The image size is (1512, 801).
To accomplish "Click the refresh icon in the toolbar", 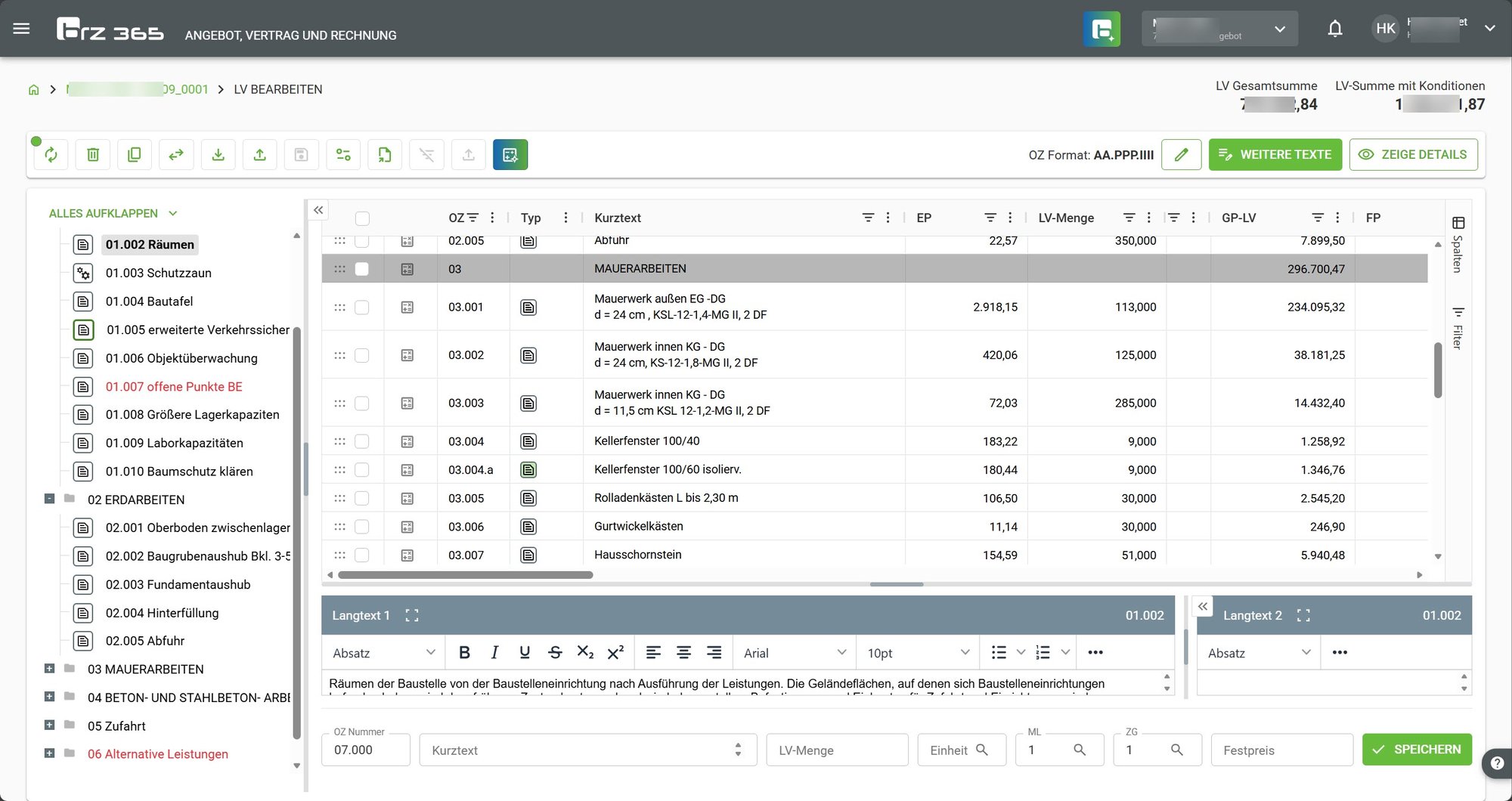I will coord(51,155).
